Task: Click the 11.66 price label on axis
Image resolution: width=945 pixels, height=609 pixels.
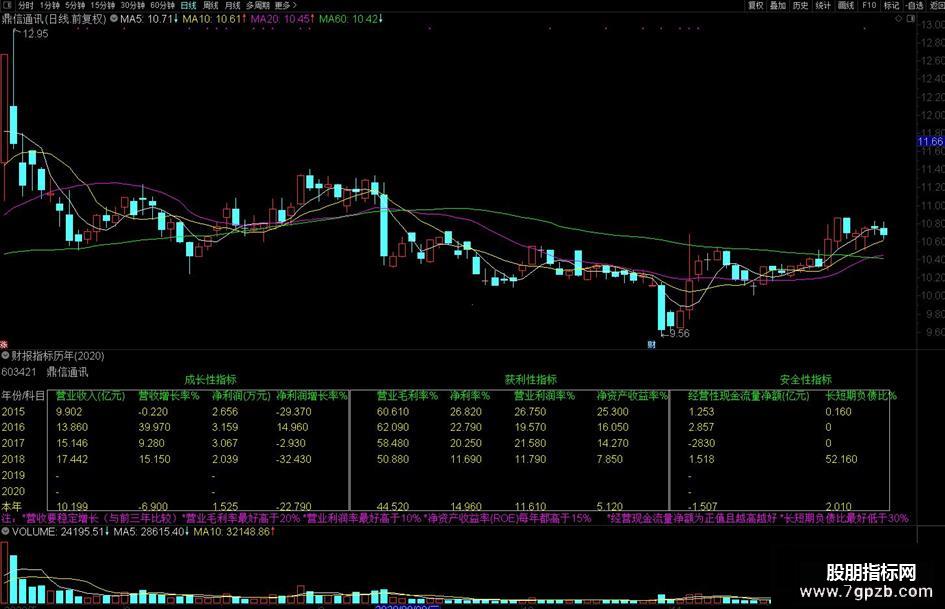Action: (931, 141)
